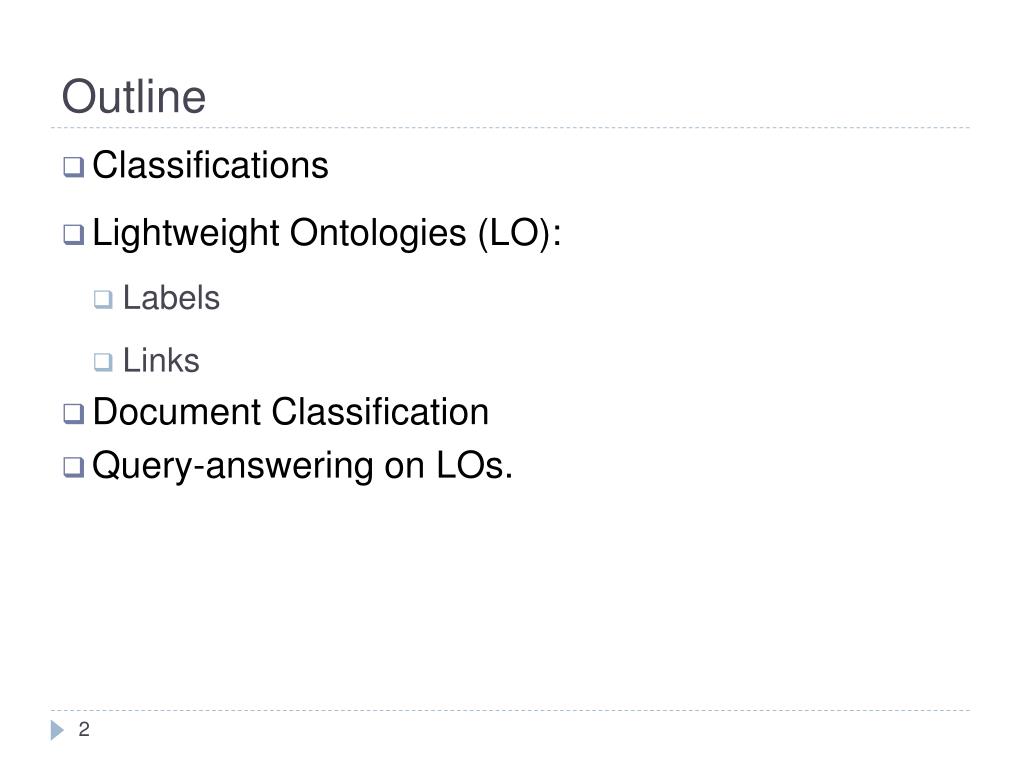Click the bullet beside Query-answering on LOs
This screenshot has width=1023, height=767.
[74, 467]
